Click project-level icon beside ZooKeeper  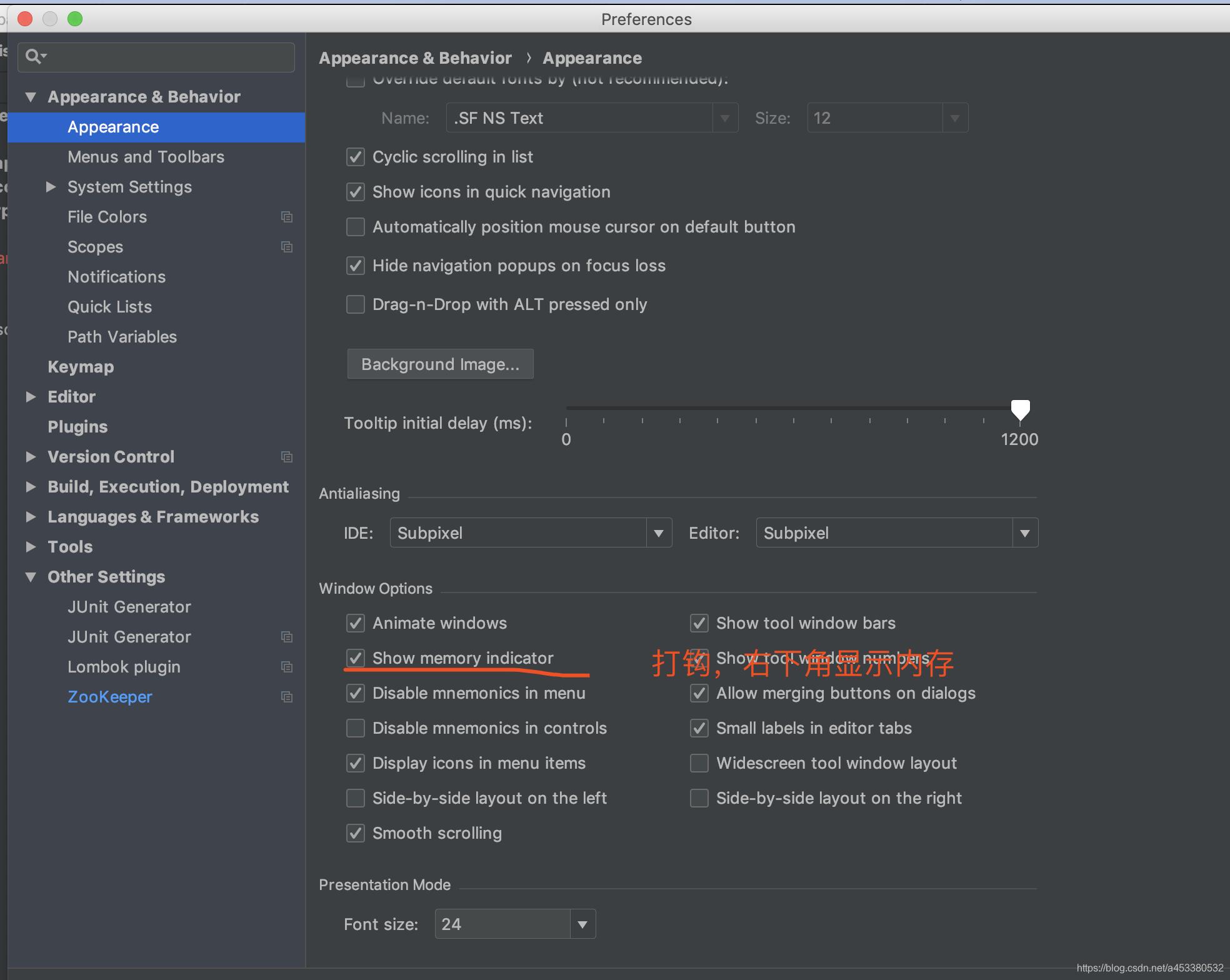click(287, 697)
